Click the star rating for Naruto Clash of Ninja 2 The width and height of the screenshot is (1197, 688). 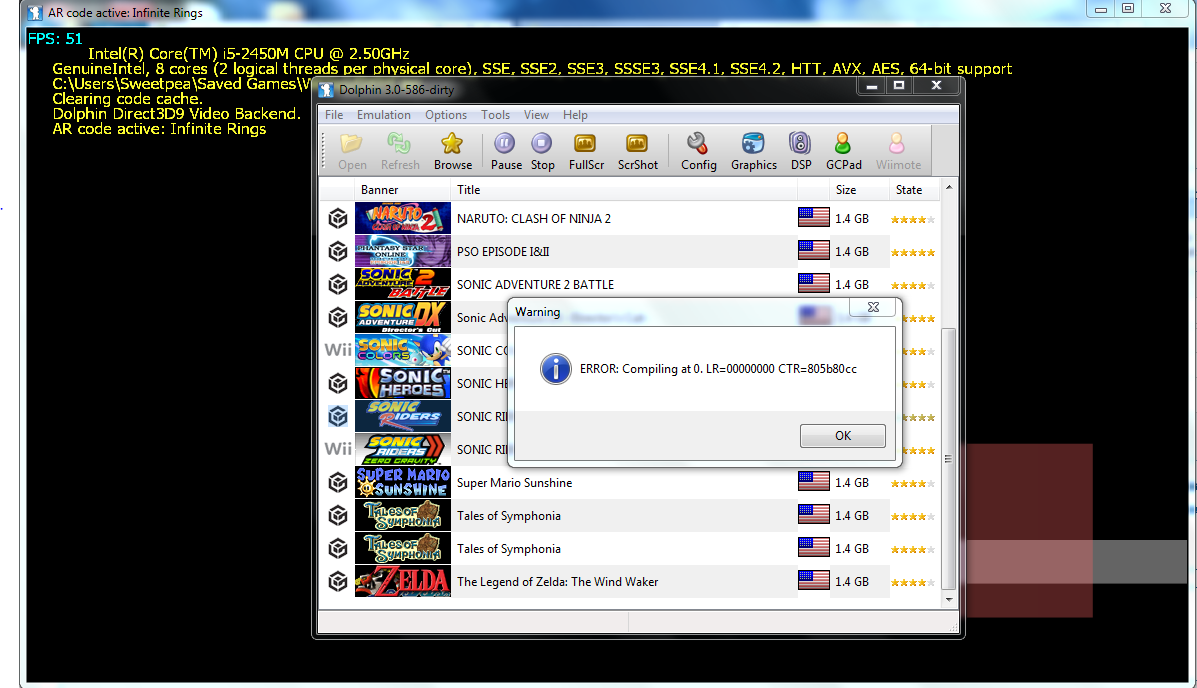click(x=912, y=219)
